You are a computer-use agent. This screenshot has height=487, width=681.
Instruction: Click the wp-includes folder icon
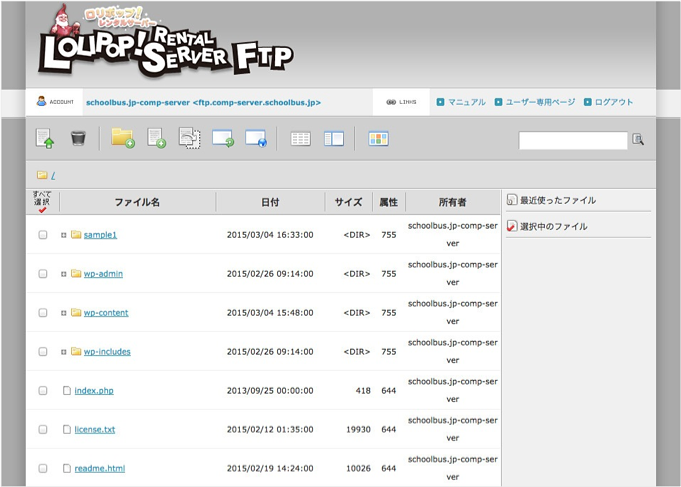point(76,351)
